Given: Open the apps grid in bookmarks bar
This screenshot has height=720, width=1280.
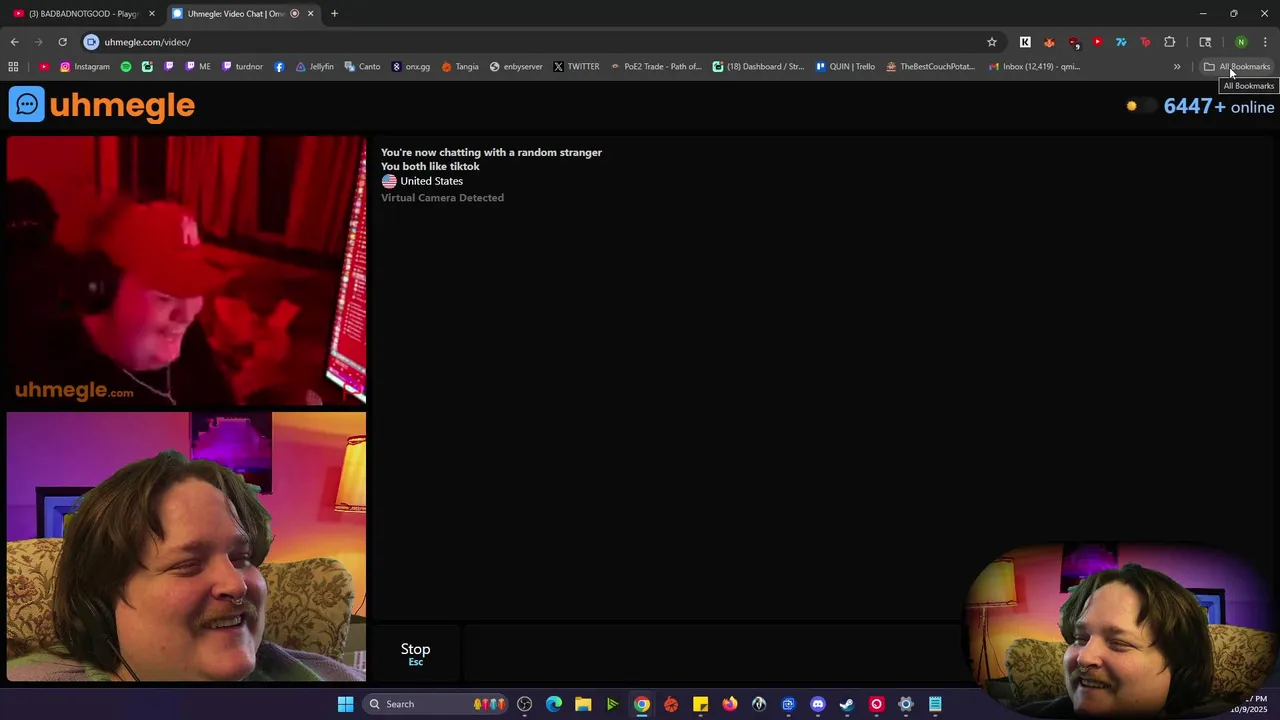Looking at the screenshot, I should point(13,67).
